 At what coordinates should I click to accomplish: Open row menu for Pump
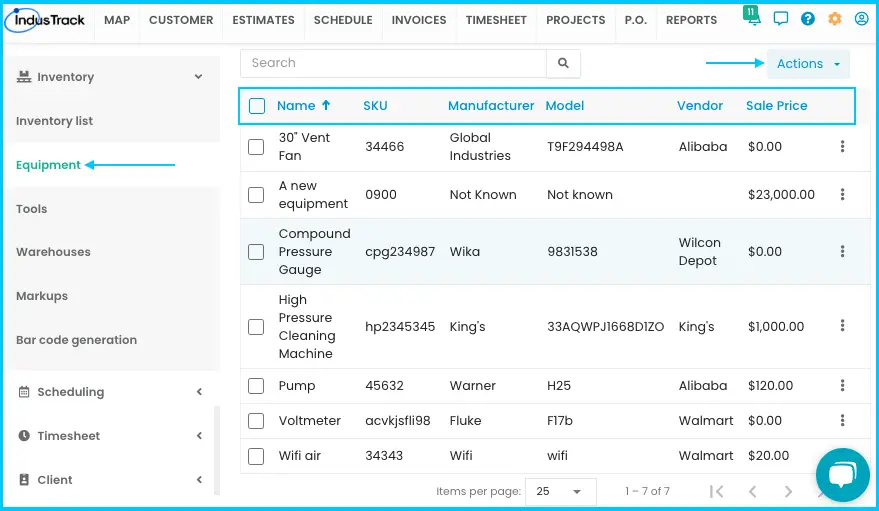(x=842, y=385)
